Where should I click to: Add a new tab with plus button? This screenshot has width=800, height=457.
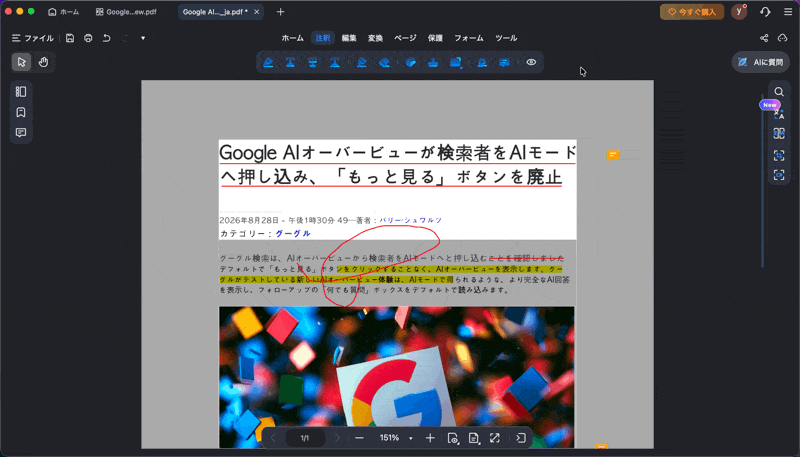tap(281, 12)
